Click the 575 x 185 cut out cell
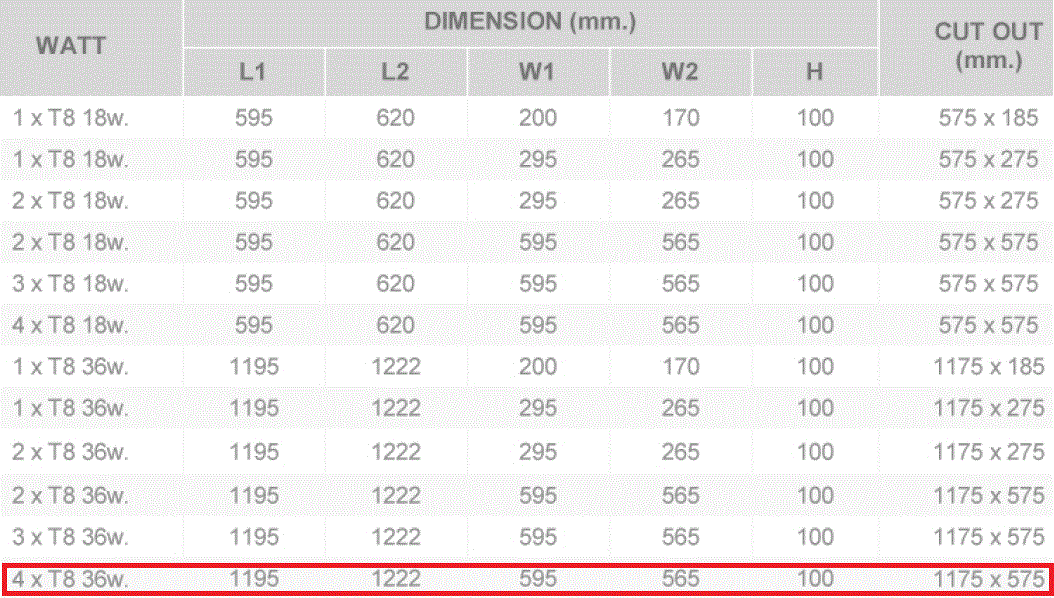 988,118
